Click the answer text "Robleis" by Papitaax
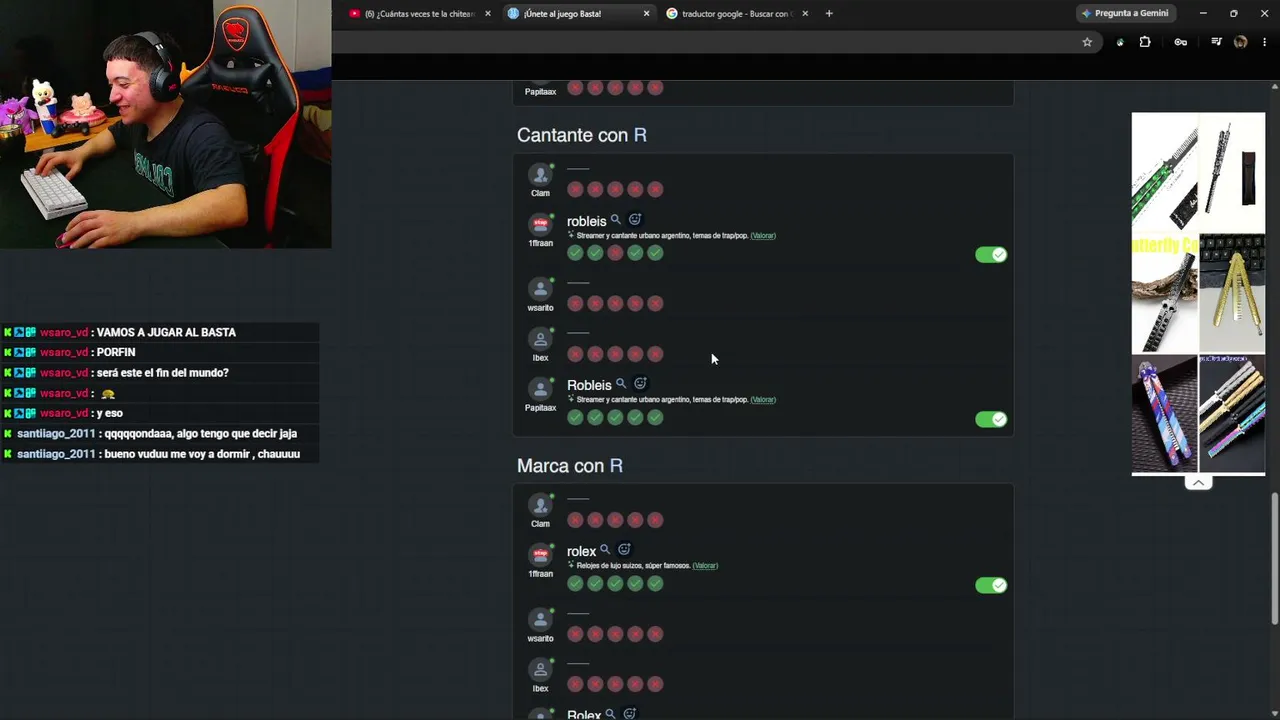 click(x=589, y=385)
